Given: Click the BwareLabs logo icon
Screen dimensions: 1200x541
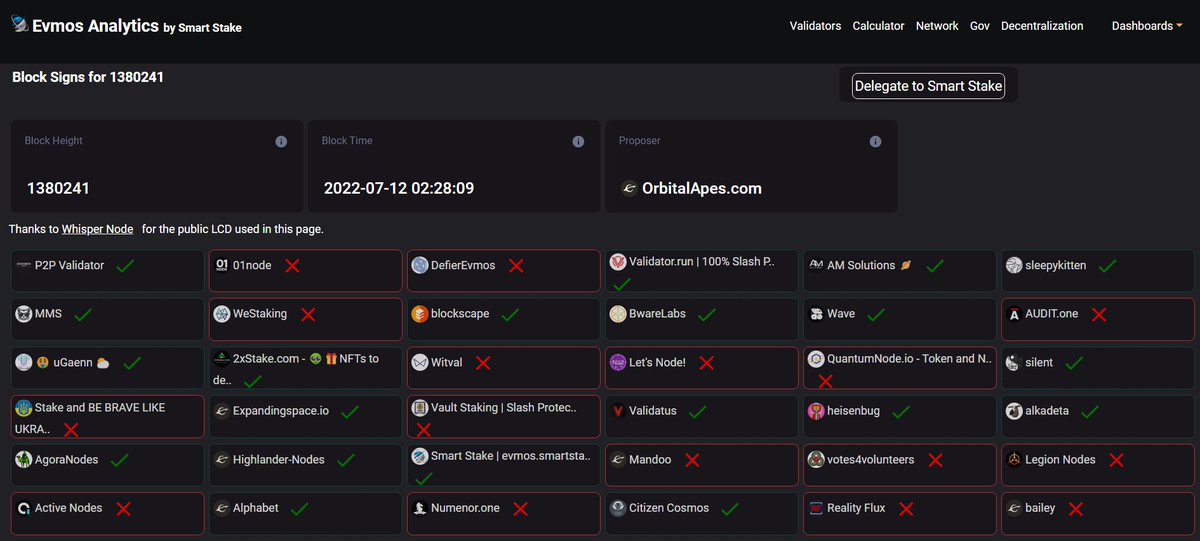Looking at the screenshot, I should (618, 314).
